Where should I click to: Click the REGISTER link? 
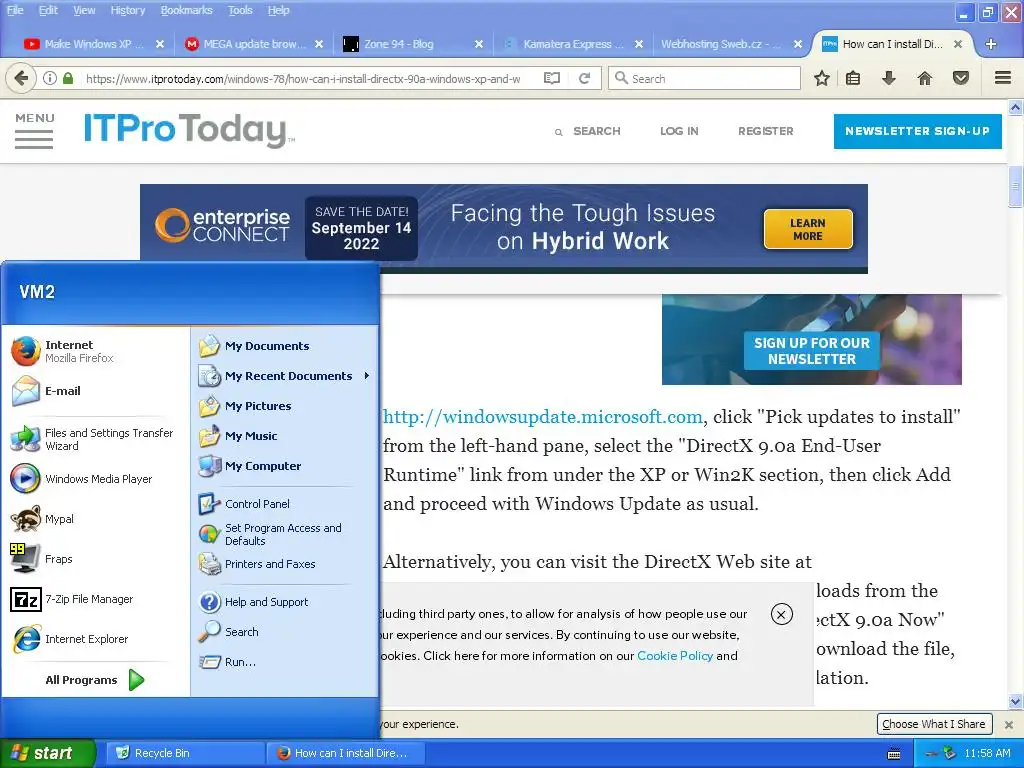point(765,131)
